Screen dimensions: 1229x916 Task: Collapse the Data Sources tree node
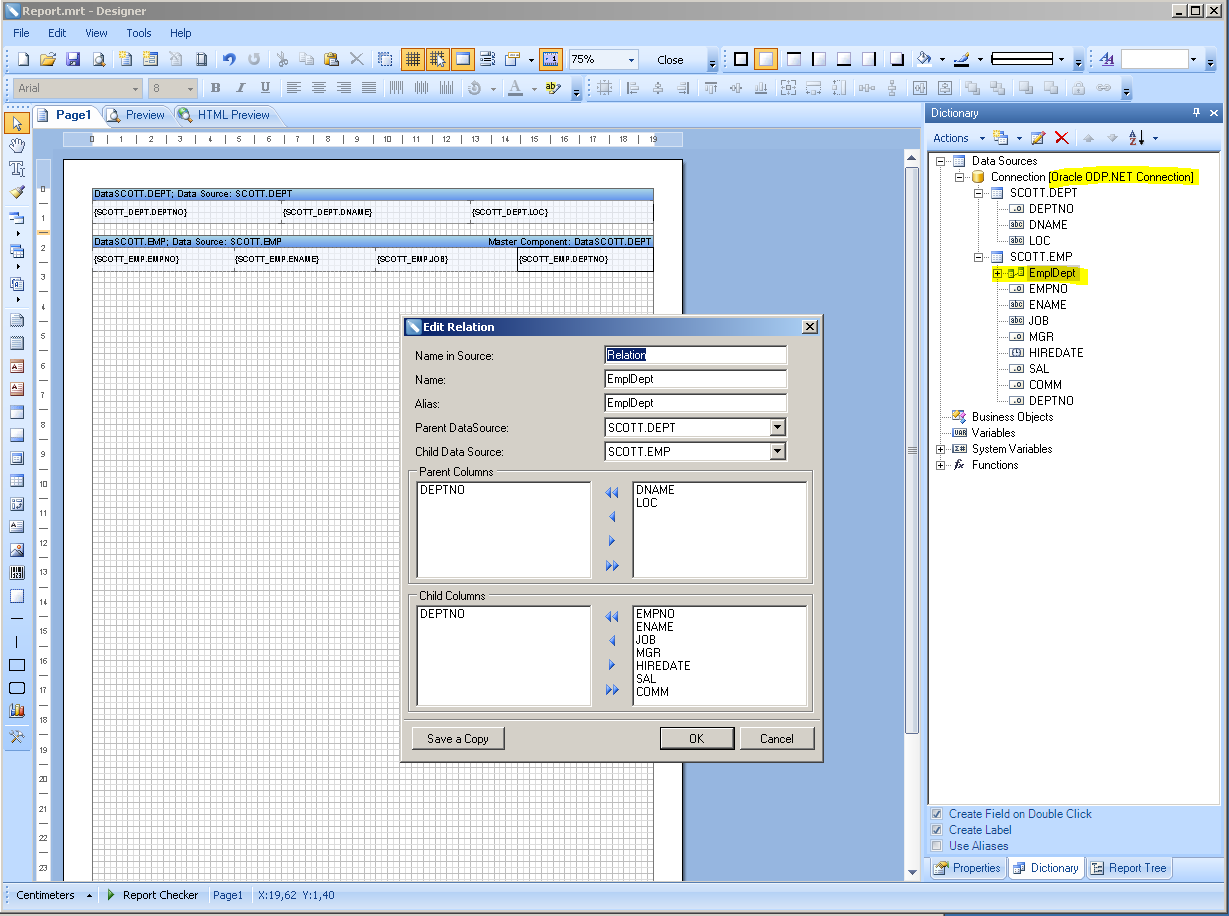coord(940,161)
